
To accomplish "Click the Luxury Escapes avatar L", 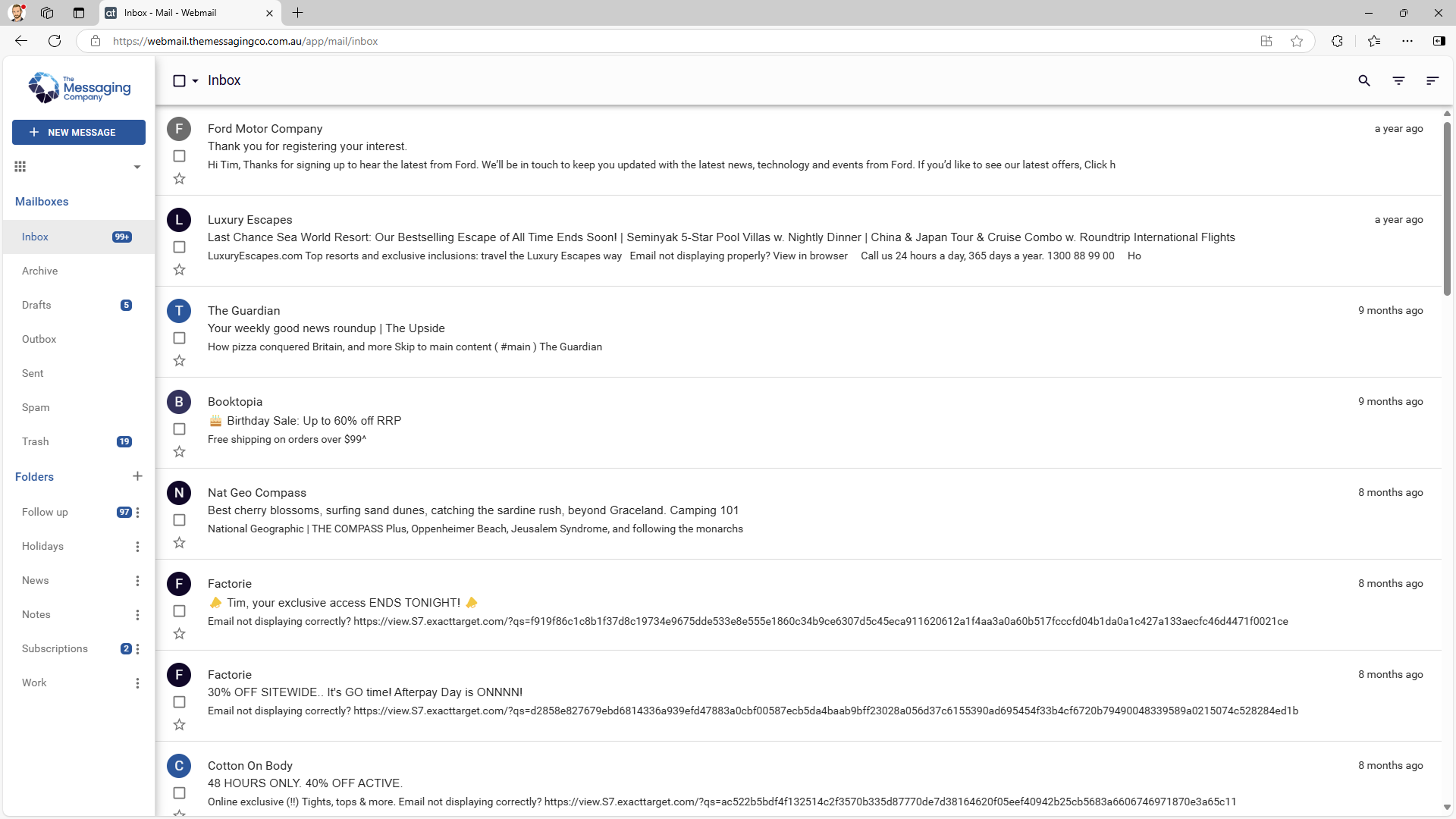I will (x=179, y=220).
